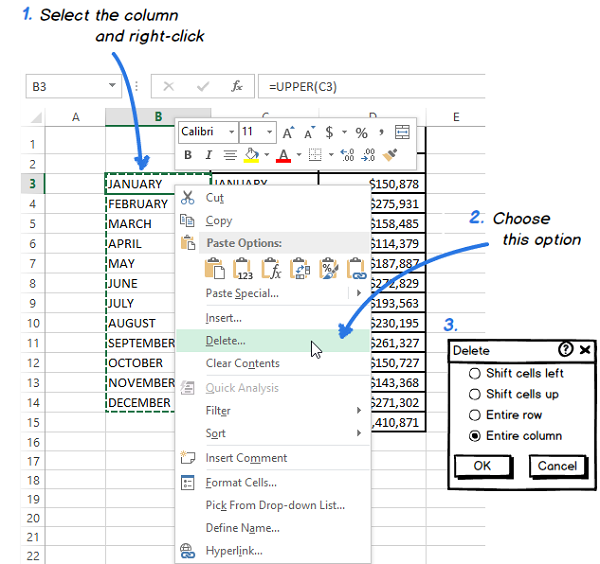Click the Select All corner triangle
Image resolution: width=600 pixels, height=564 pixels.
(36, 117)
